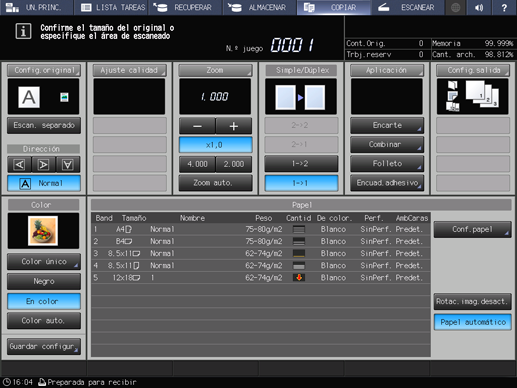Select tray 3 8.5x11 paper row
Image resolution: width=517 pixels, height=388 pixels.
point(261,254)
